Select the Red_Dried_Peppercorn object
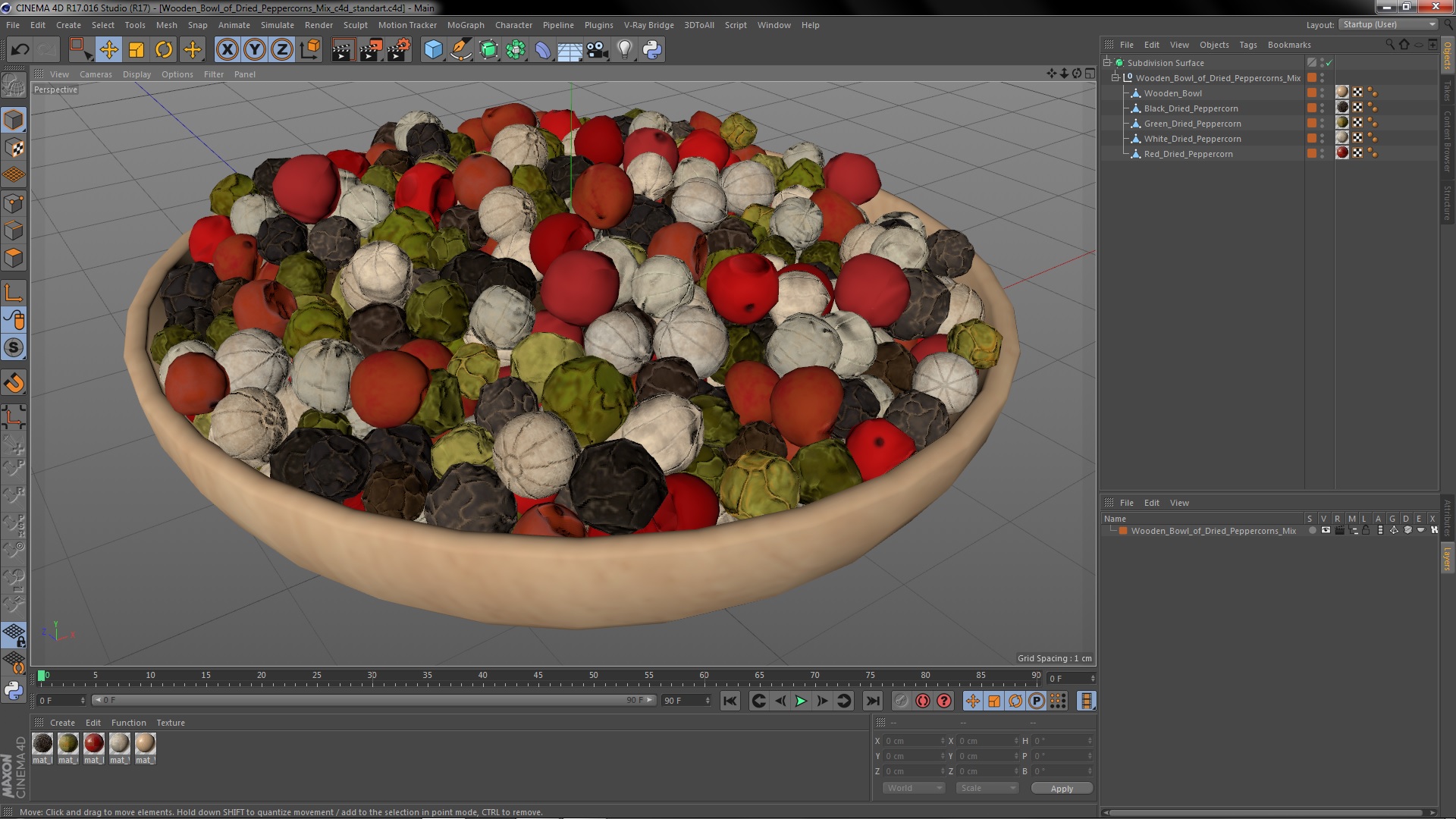The image size is (1456, 819). [1188, 154]
